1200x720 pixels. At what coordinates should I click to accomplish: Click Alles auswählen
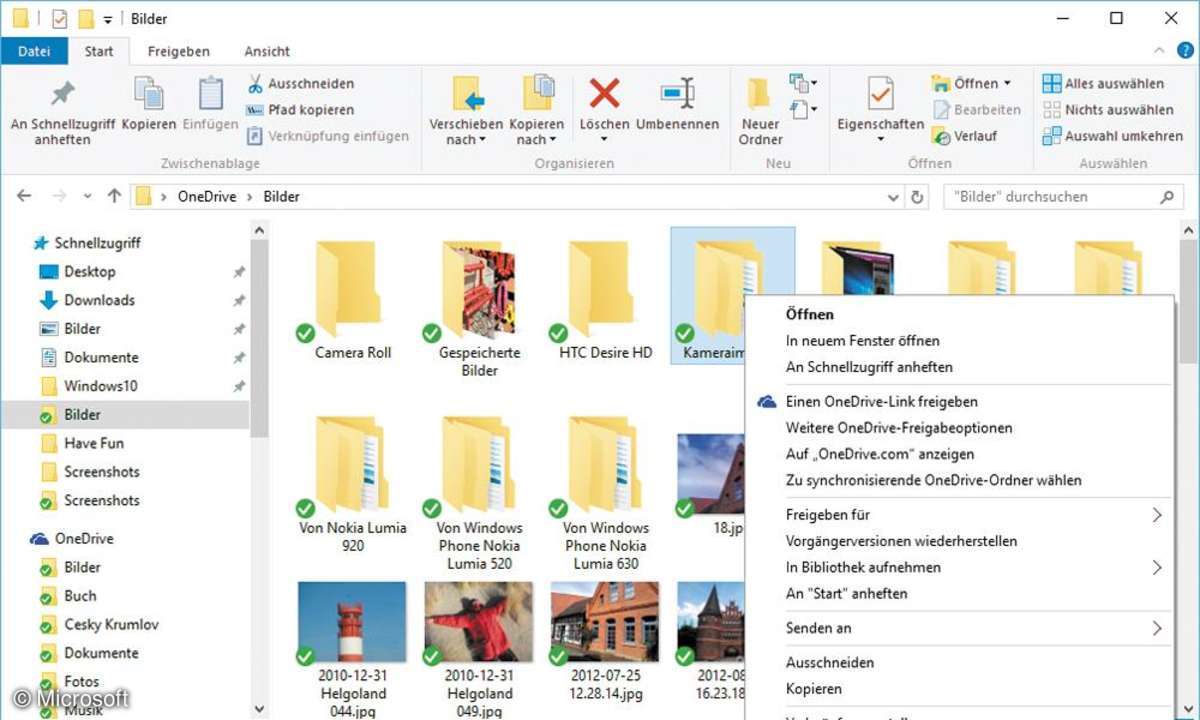[x=1103, y=84]
